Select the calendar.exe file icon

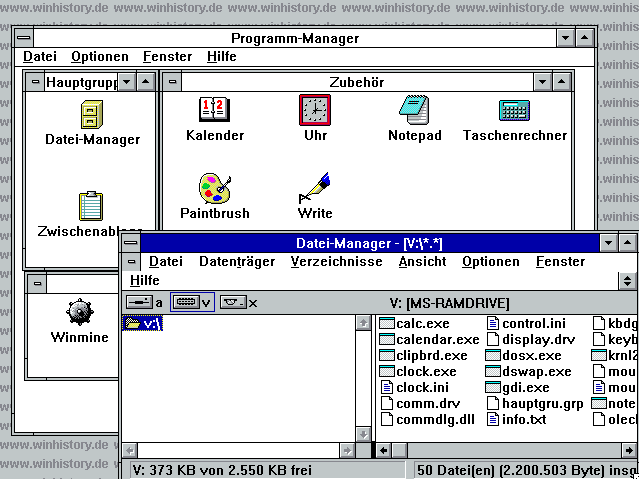point(387,340)
